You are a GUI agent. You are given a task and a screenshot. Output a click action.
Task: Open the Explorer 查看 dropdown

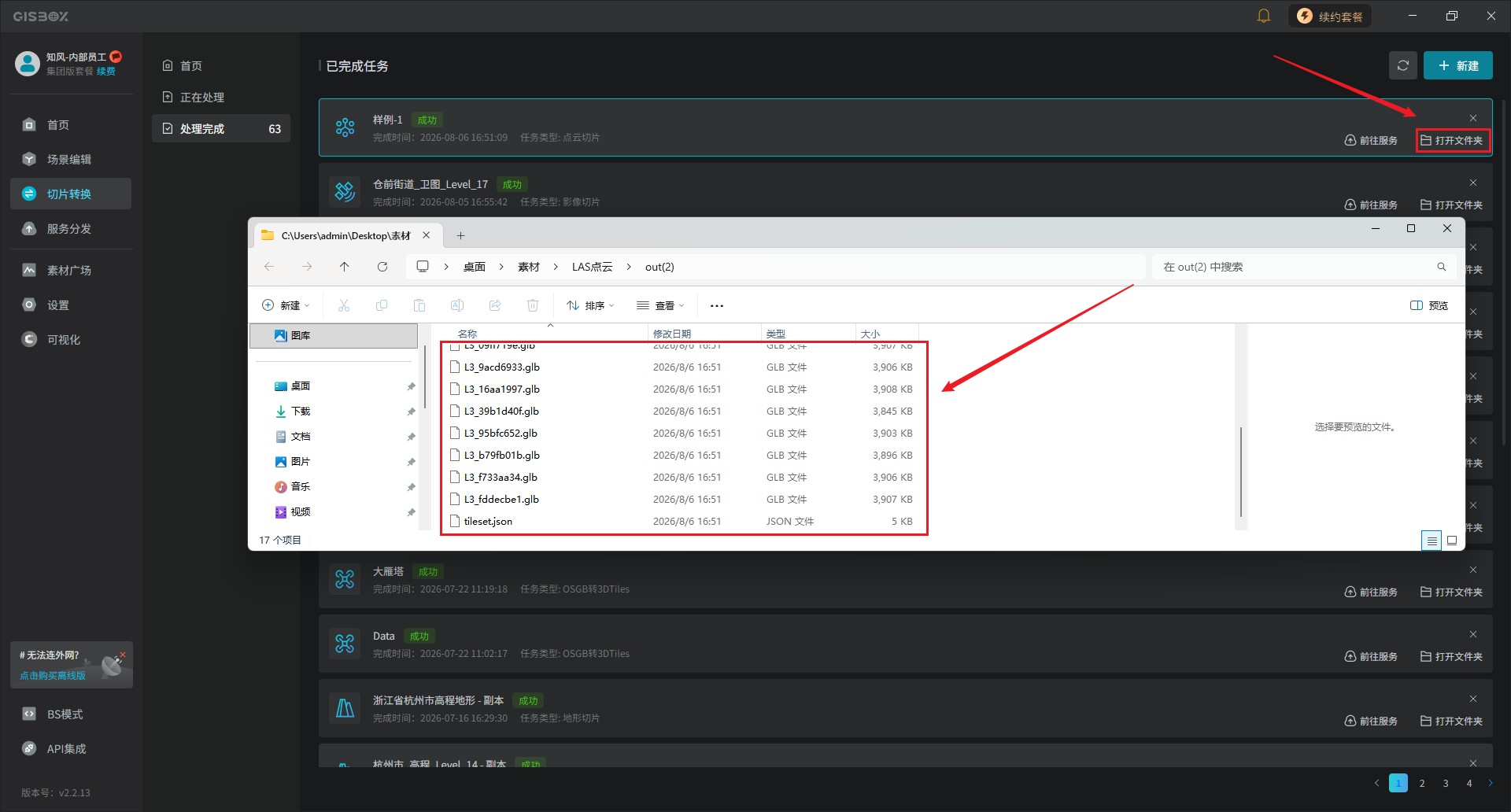point(661,305)
